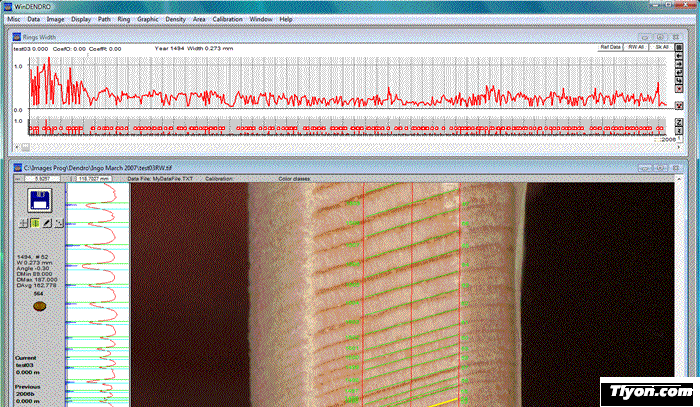Click the 2006 year label under the graph
Screen dimensions: 700x407
click(668, 140)
